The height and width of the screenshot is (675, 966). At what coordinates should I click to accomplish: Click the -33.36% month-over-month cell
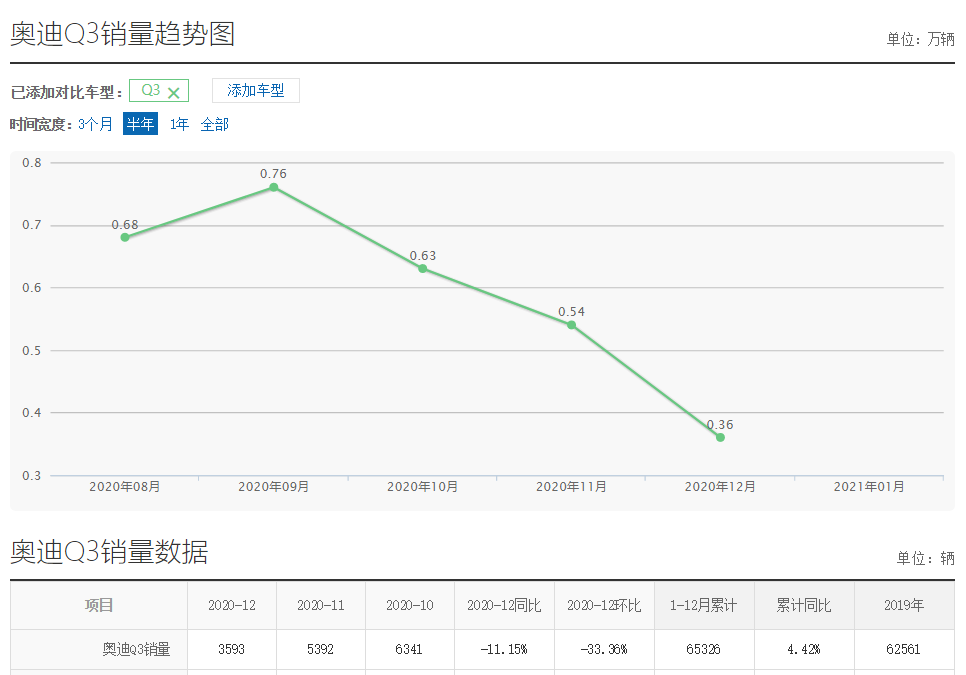(604, 649)
